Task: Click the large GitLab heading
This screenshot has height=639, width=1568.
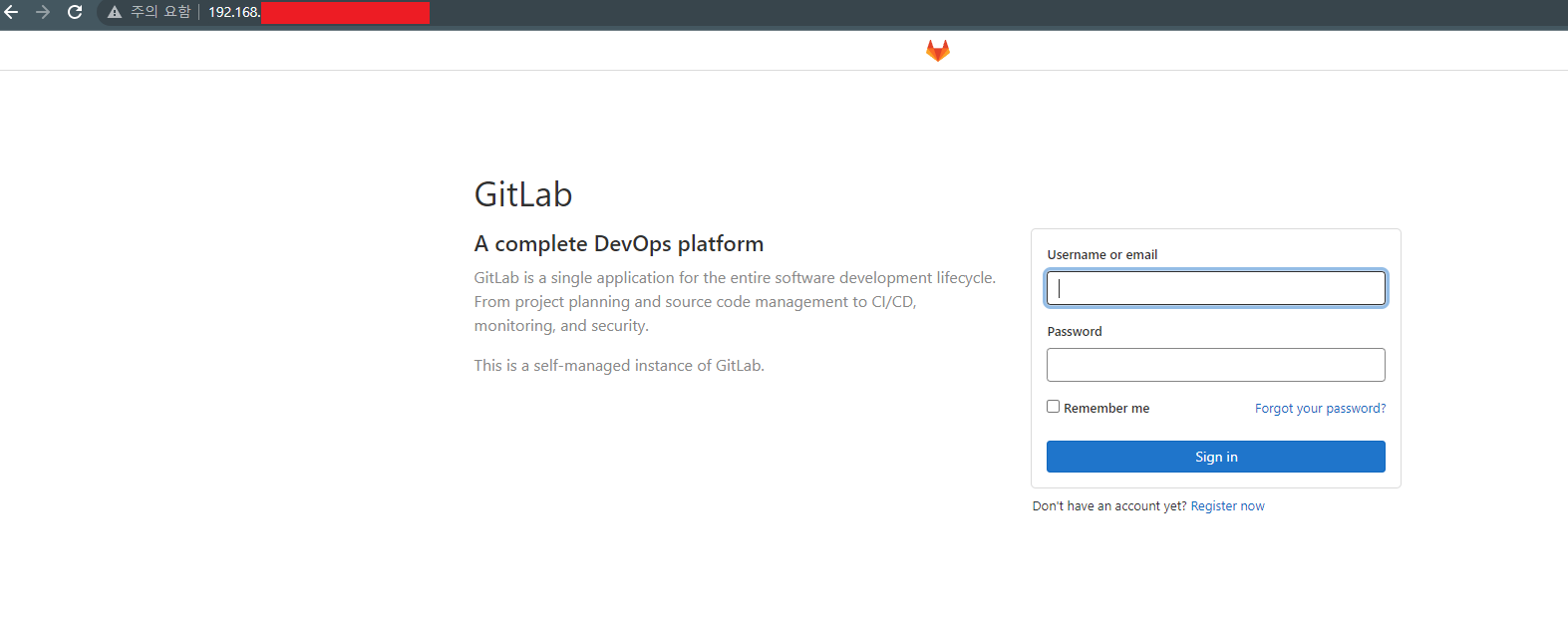Action: pyautogui.click(x=523, y=194)
